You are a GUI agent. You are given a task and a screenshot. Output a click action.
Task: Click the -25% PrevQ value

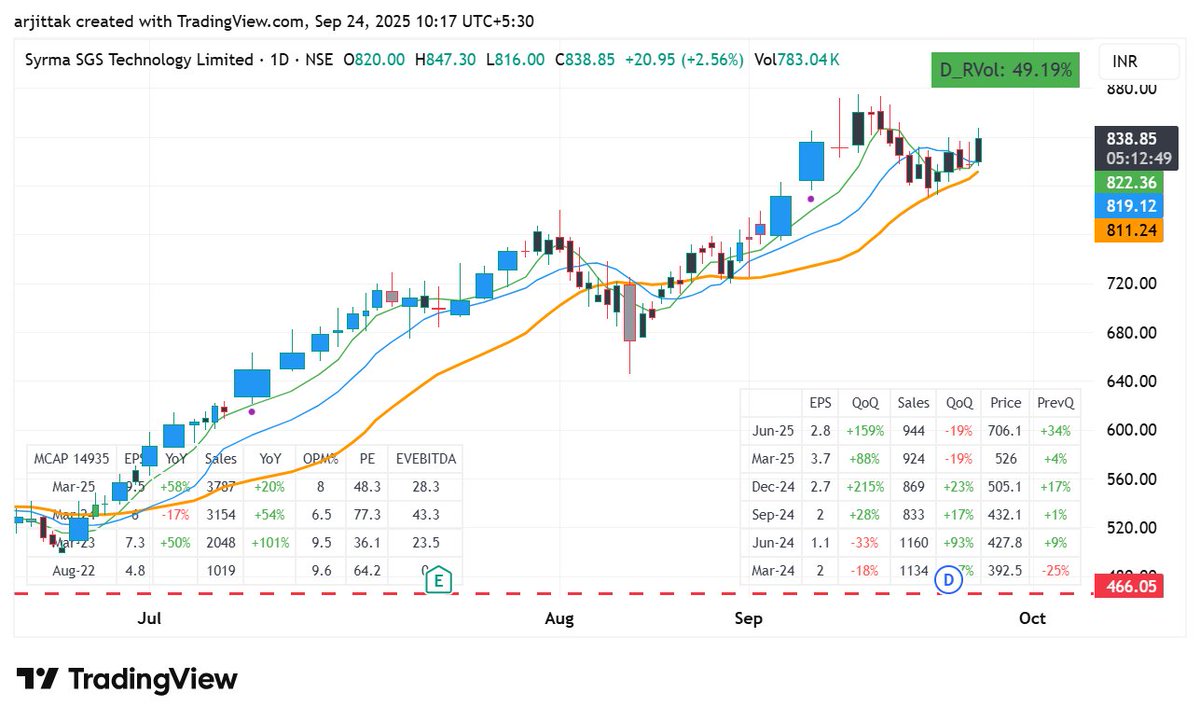click(x=1054, y=571)
